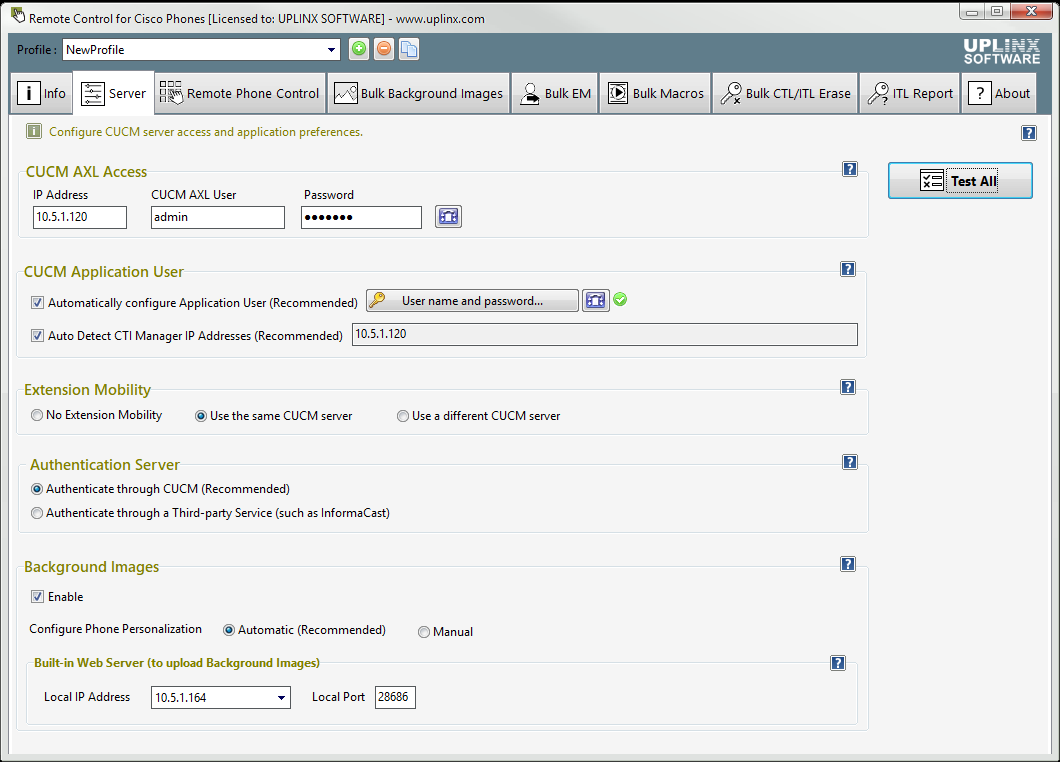The image size is (1060, 762).
Task: Click the Test All button
Action: click(x=960, y=181)
